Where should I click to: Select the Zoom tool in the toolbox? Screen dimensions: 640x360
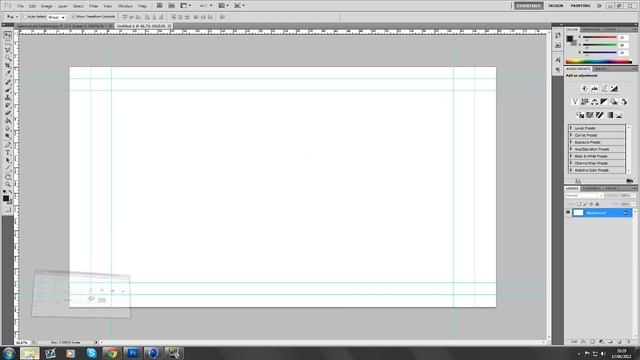tap(7, 184)
